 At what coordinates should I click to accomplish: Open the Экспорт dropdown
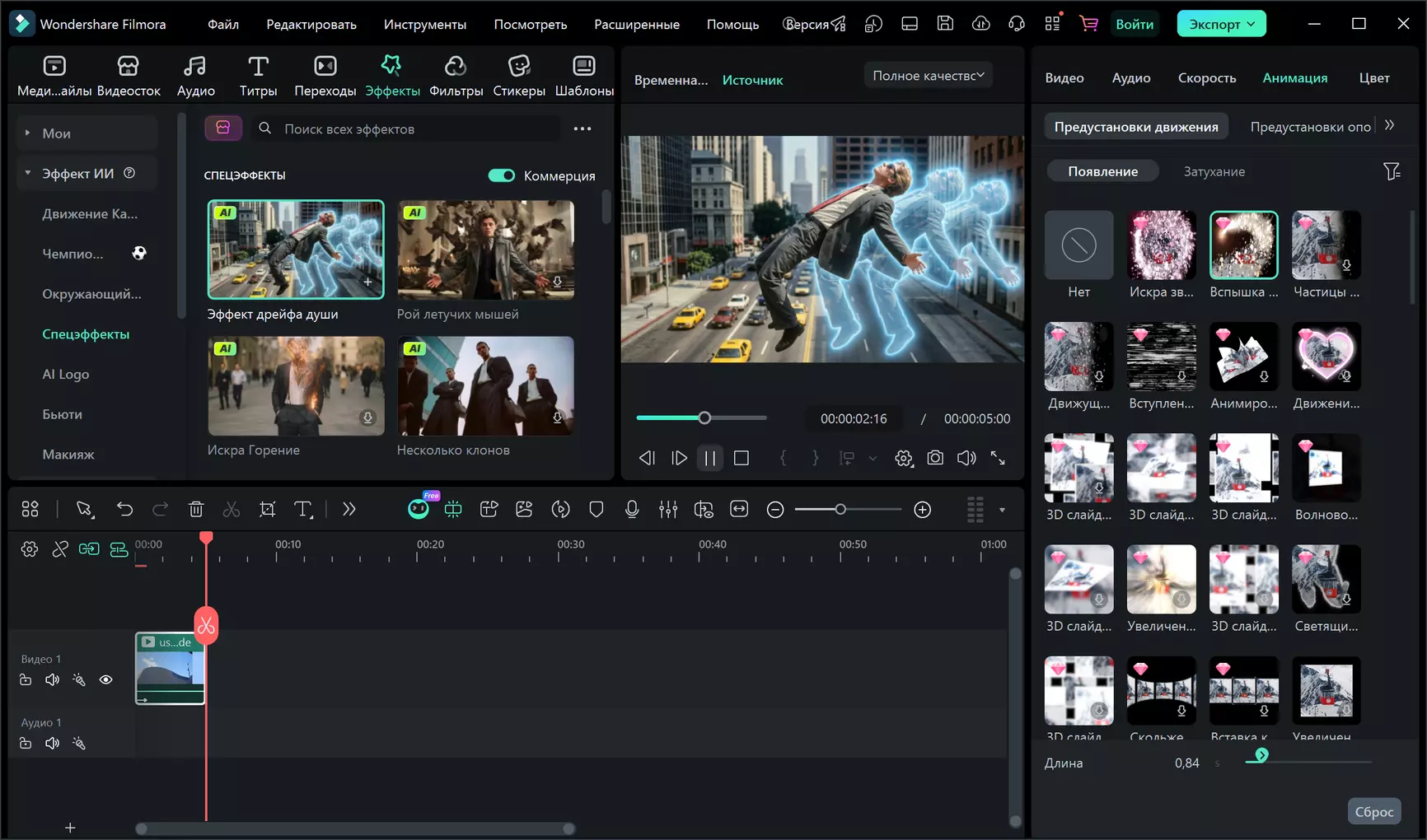[x=1221, y=24]
